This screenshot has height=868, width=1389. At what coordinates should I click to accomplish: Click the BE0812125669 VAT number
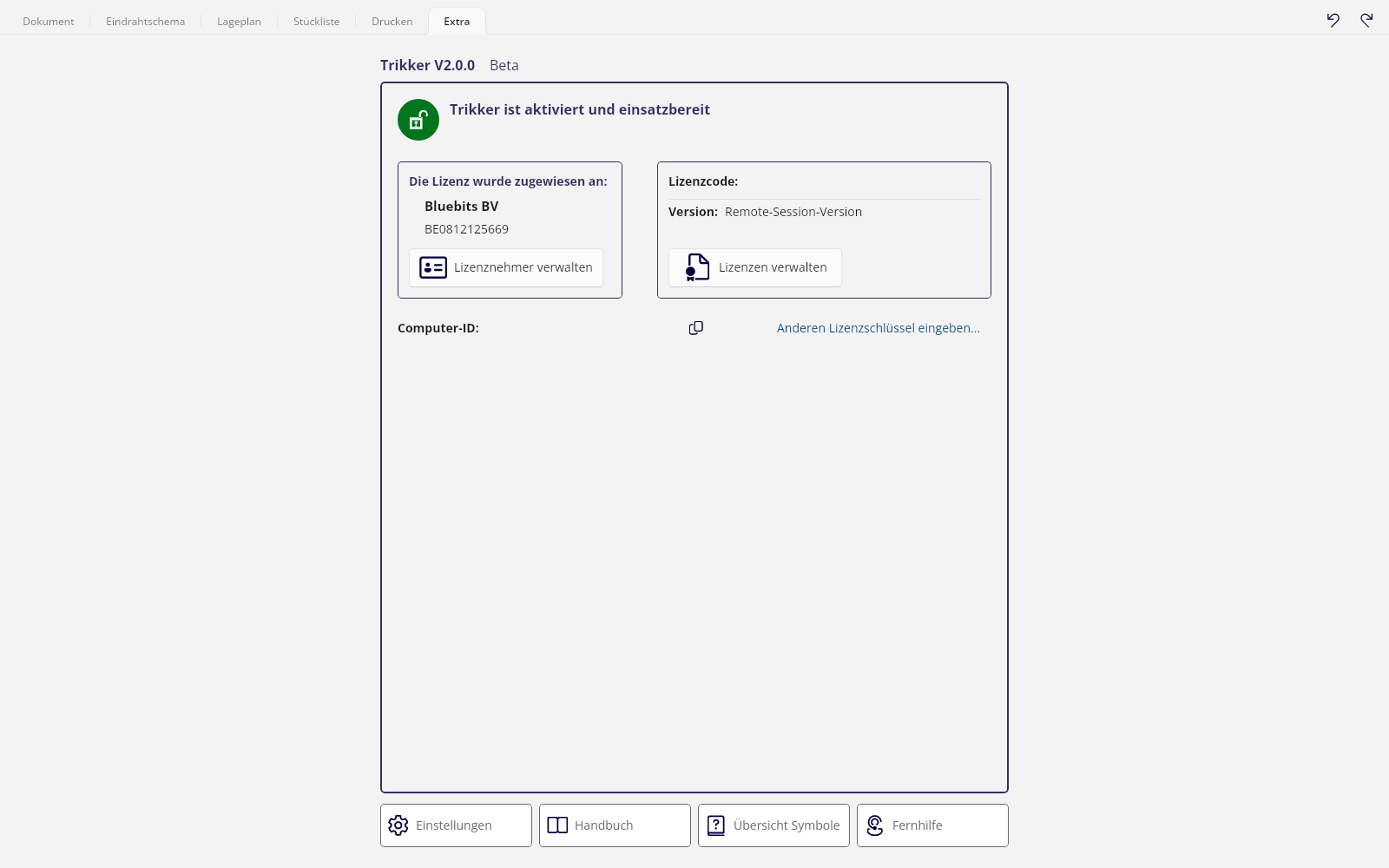(x=467, y=229)
